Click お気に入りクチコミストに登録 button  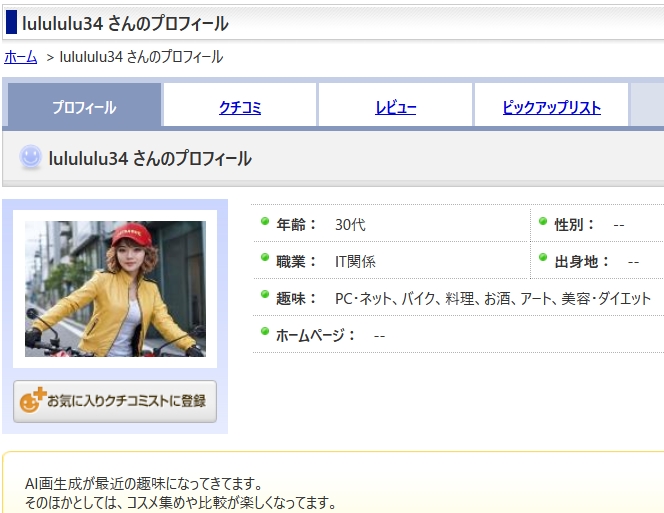[115, 401]
